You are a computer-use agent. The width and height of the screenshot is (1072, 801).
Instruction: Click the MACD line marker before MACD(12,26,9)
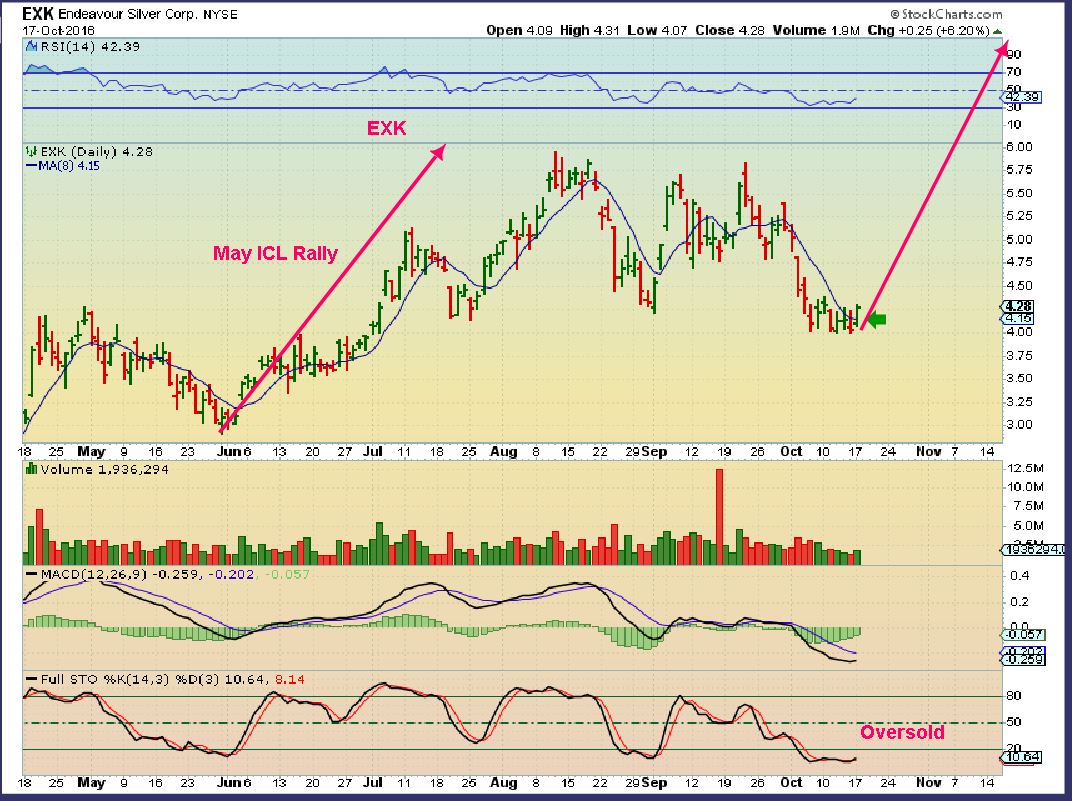[x=31, y=574]
